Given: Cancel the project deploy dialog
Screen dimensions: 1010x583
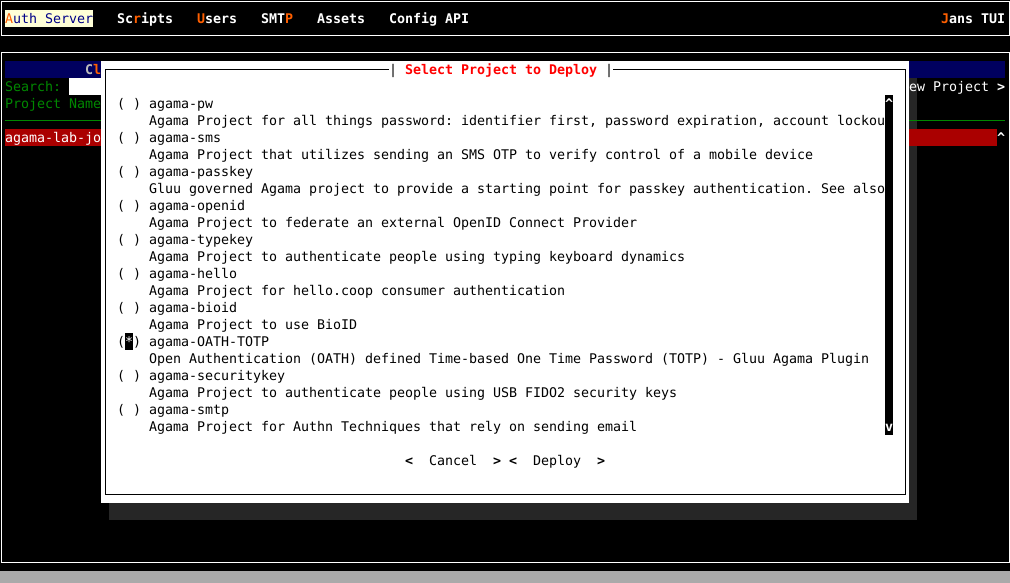Looking at the screenshot, I should [x=453, y=461].
